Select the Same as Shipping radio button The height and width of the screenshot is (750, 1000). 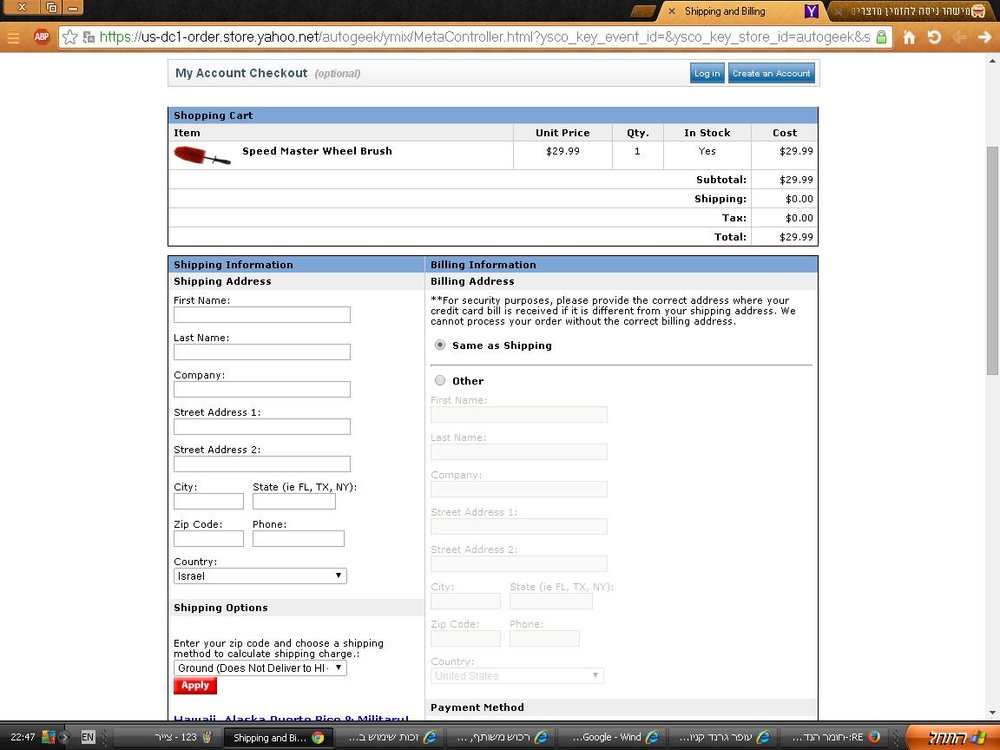[439, 345]
